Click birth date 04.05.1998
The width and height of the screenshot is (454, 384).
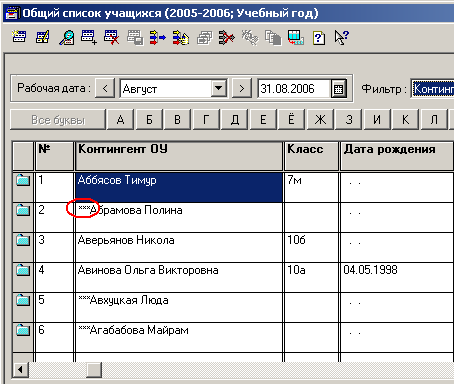pyautogui.click(x=397, y=277)
